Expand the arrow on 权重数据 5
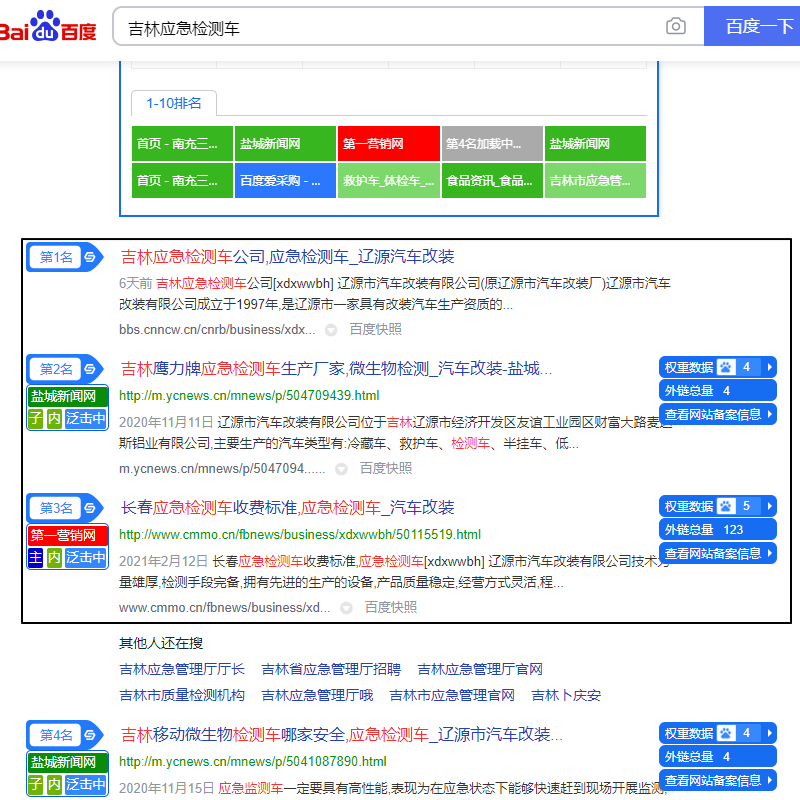 (769, 506)
